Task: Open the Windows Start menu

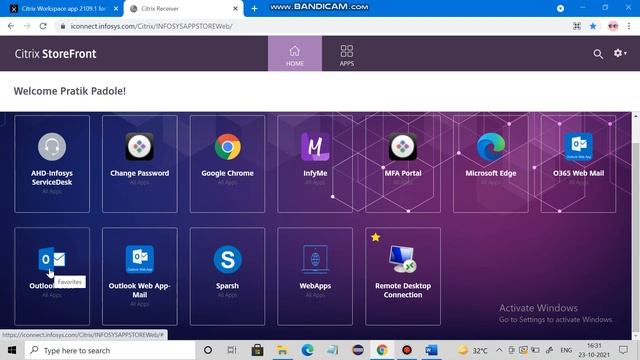Action: pos(12,350)
